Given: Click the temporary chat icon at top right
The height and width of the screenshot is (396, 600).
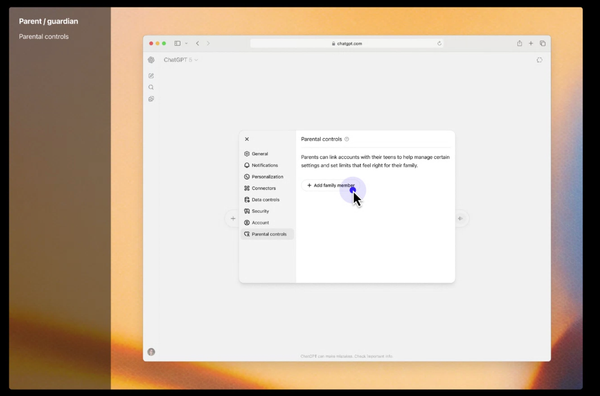Looking at the screenshot, I should pyautogui.click(x=540, y=60).
